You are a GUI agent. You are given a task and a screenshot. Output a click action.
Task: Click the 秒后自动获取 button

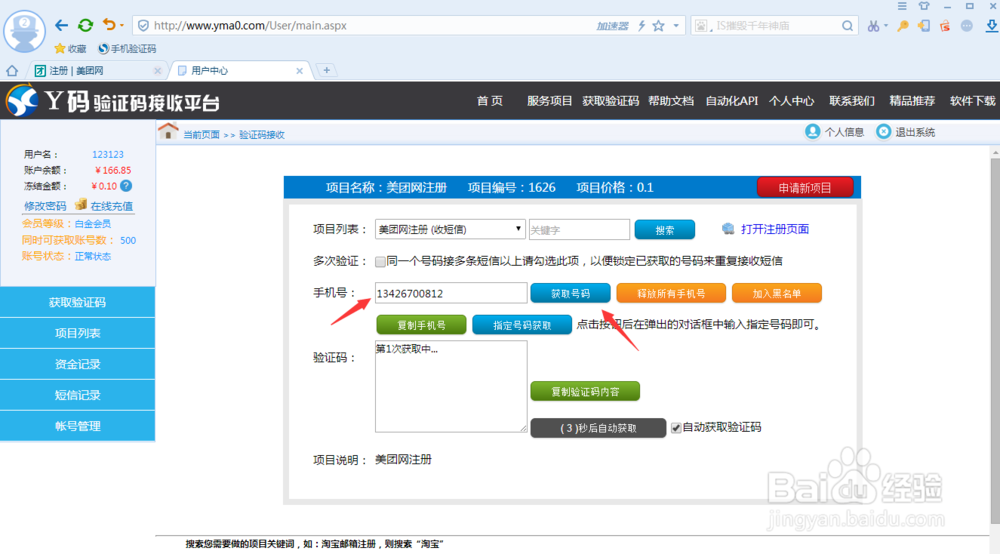(598, 428)
